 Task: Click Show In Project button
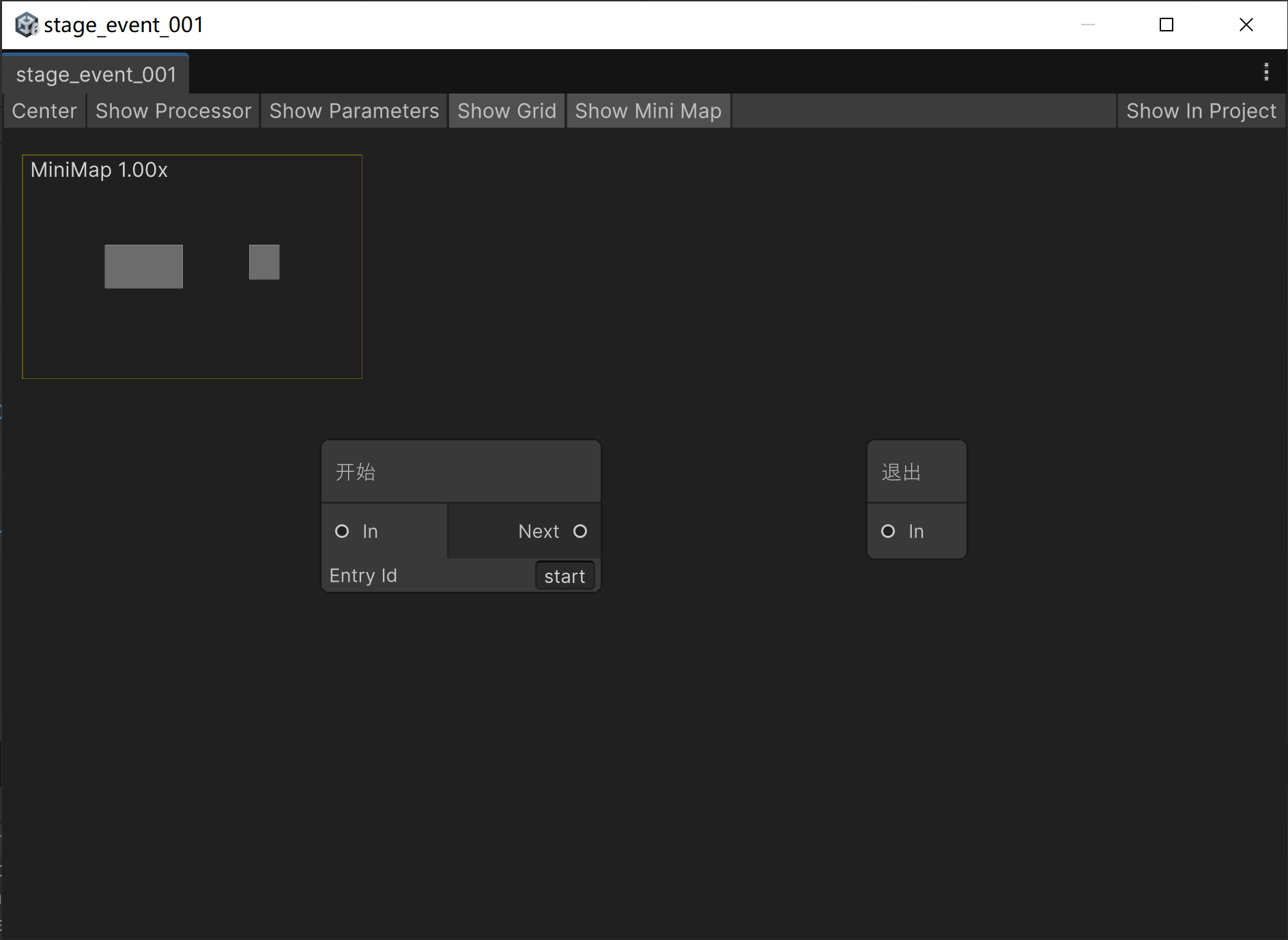click(x=1201, y=111)
